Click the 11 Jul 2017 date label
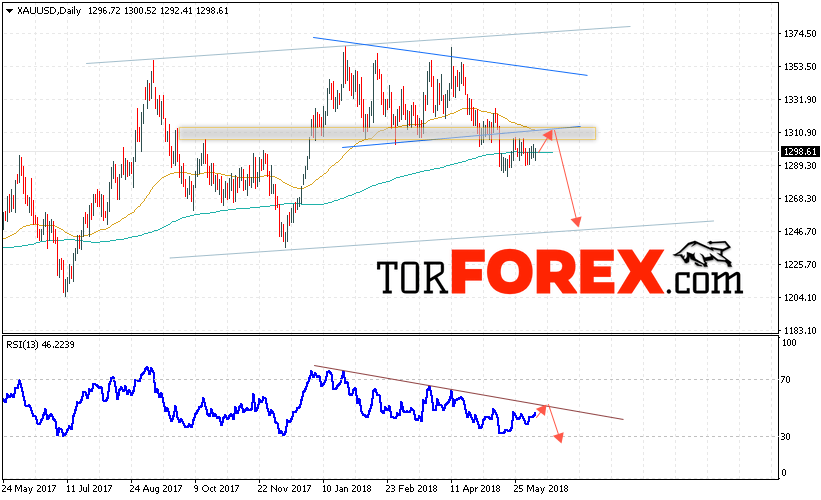This screenshot has width=821, height=500. pyautogui.click(x=89, y=488)
